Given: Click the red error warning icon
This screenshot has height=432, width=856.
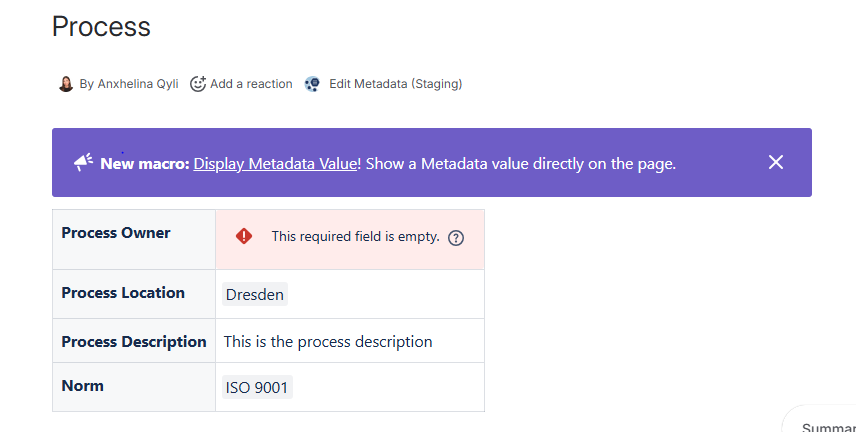Looking at the screenshot, I should pos(244,237).
